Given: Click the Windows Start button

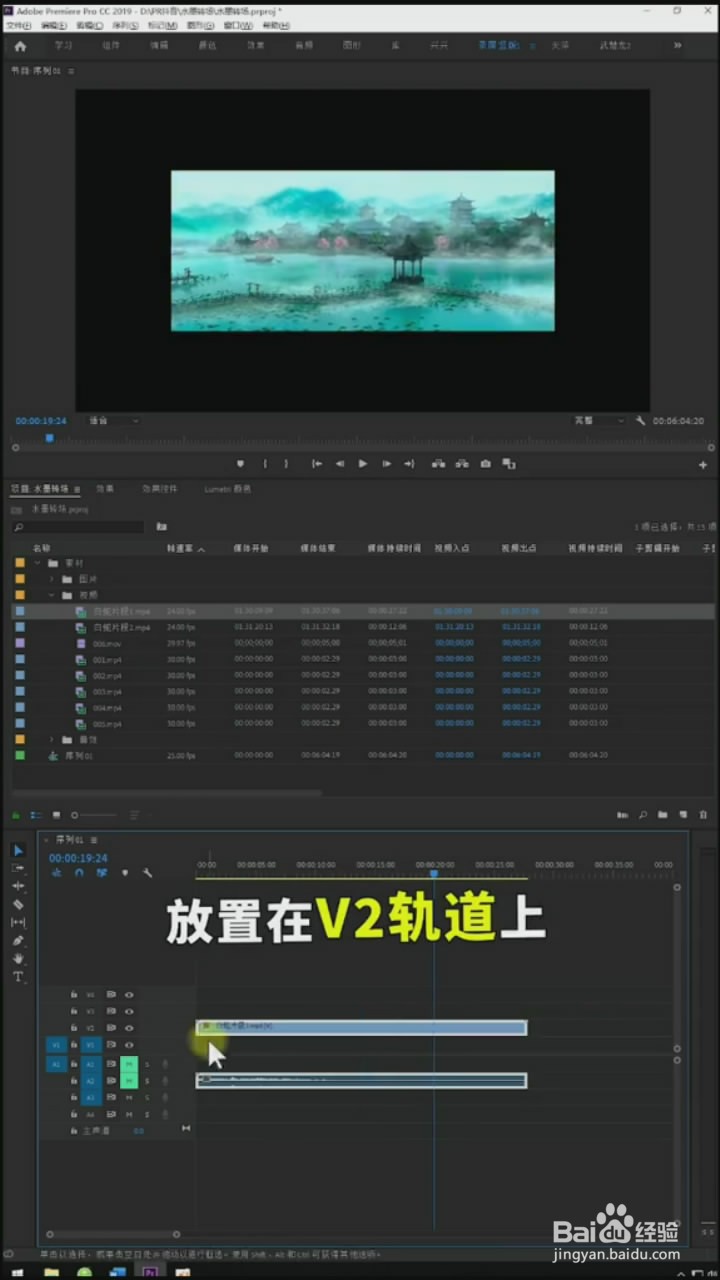Looking at the screenshot, I should 17,1272.
